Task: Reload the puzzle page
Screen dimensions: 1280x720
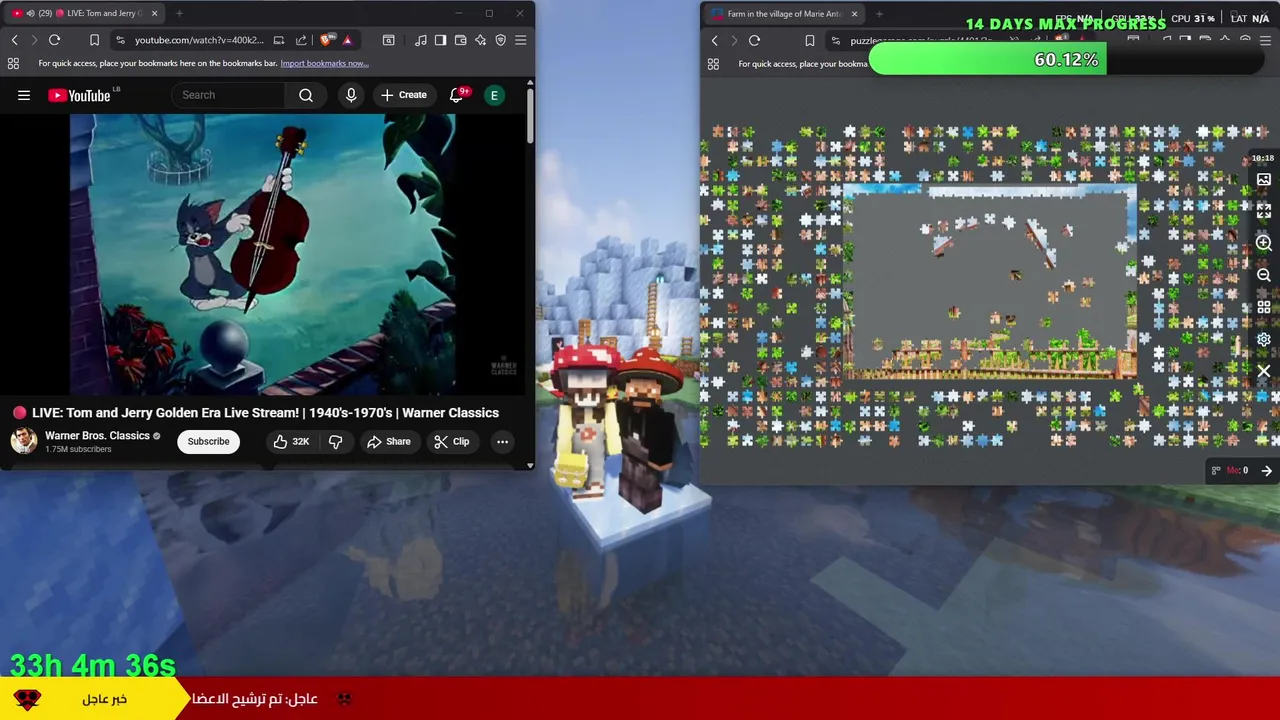Action: coord(755,41)
